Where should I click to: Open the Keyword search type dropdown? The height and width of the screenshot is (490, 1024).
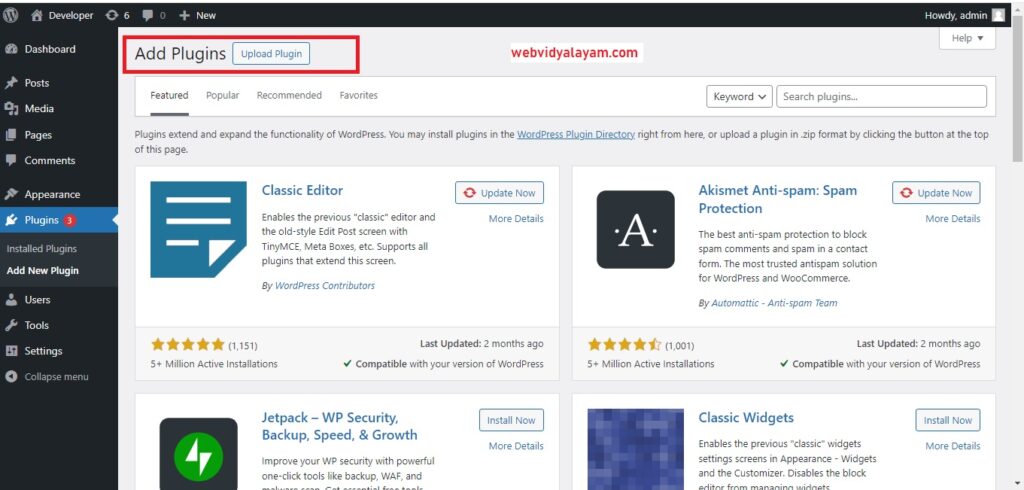739,97
